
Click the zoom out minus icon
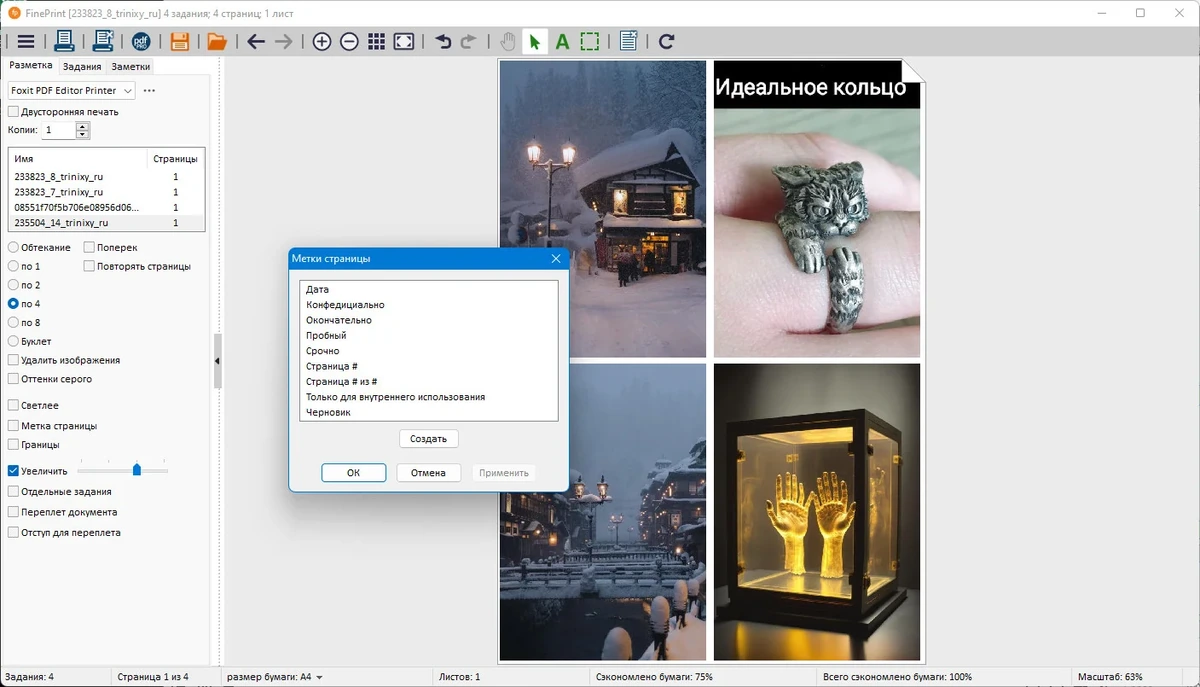349,41
